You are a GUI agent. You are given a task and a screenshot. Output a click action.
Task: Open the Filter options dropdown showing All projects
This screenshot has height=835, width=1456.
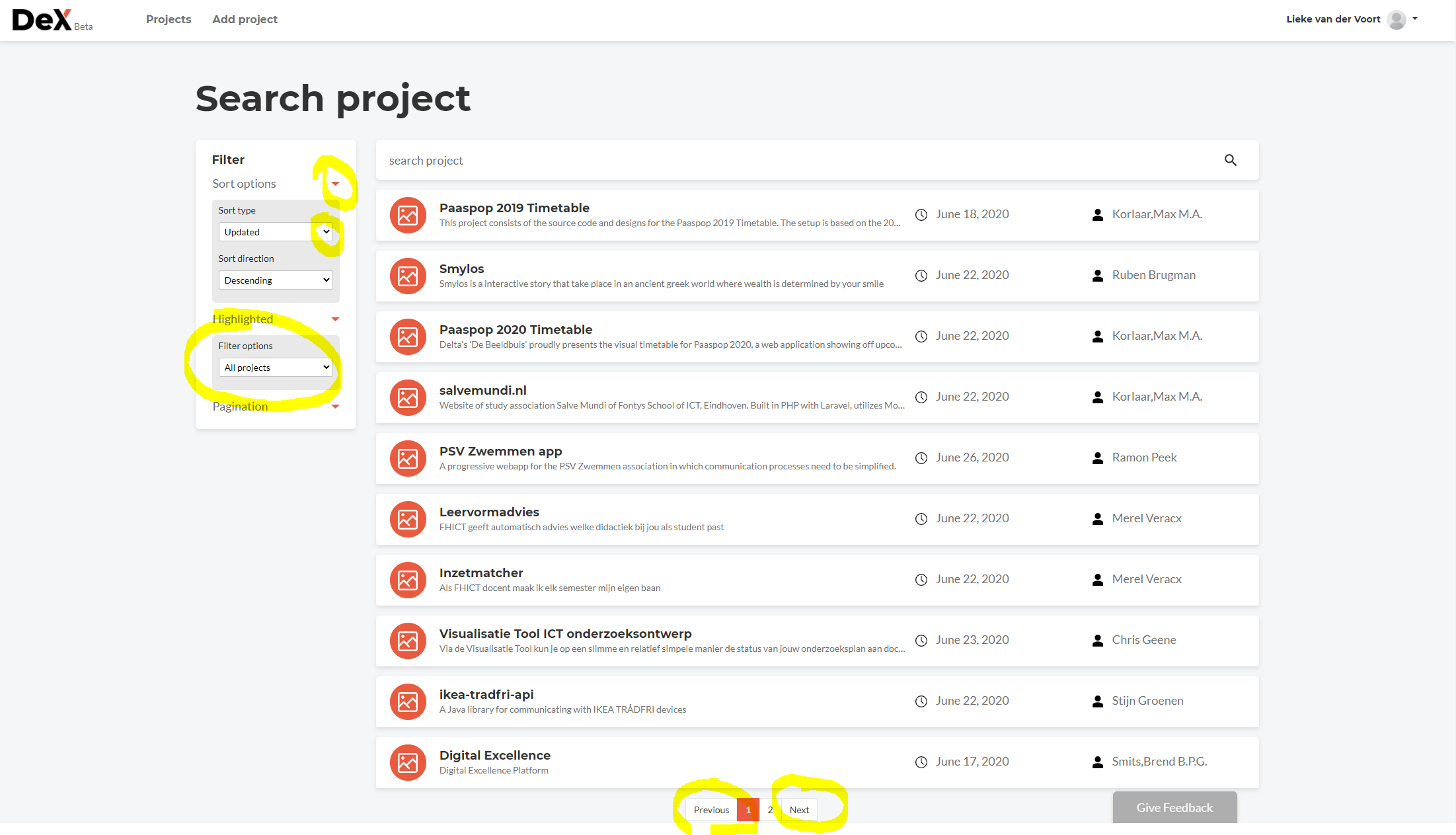275,367
